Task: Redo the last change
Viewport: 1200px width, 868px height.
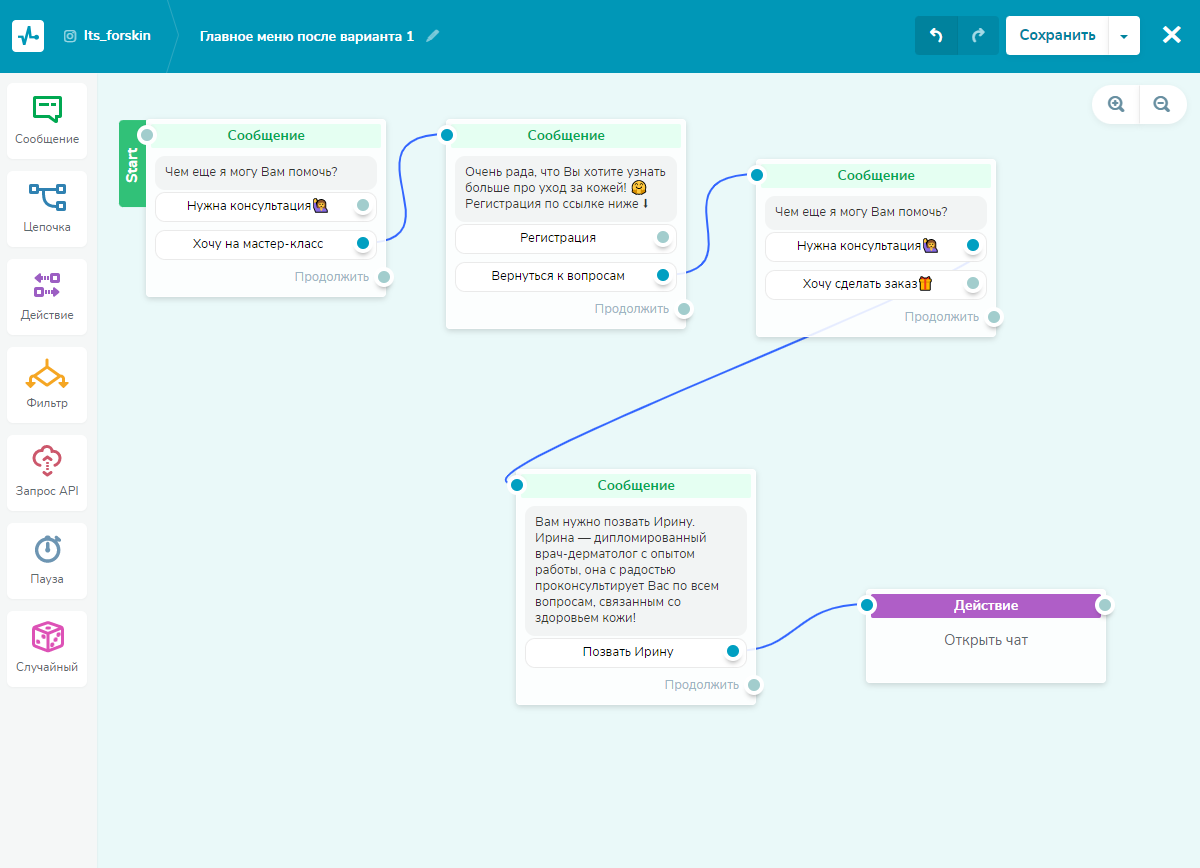Action: (978, 36)
